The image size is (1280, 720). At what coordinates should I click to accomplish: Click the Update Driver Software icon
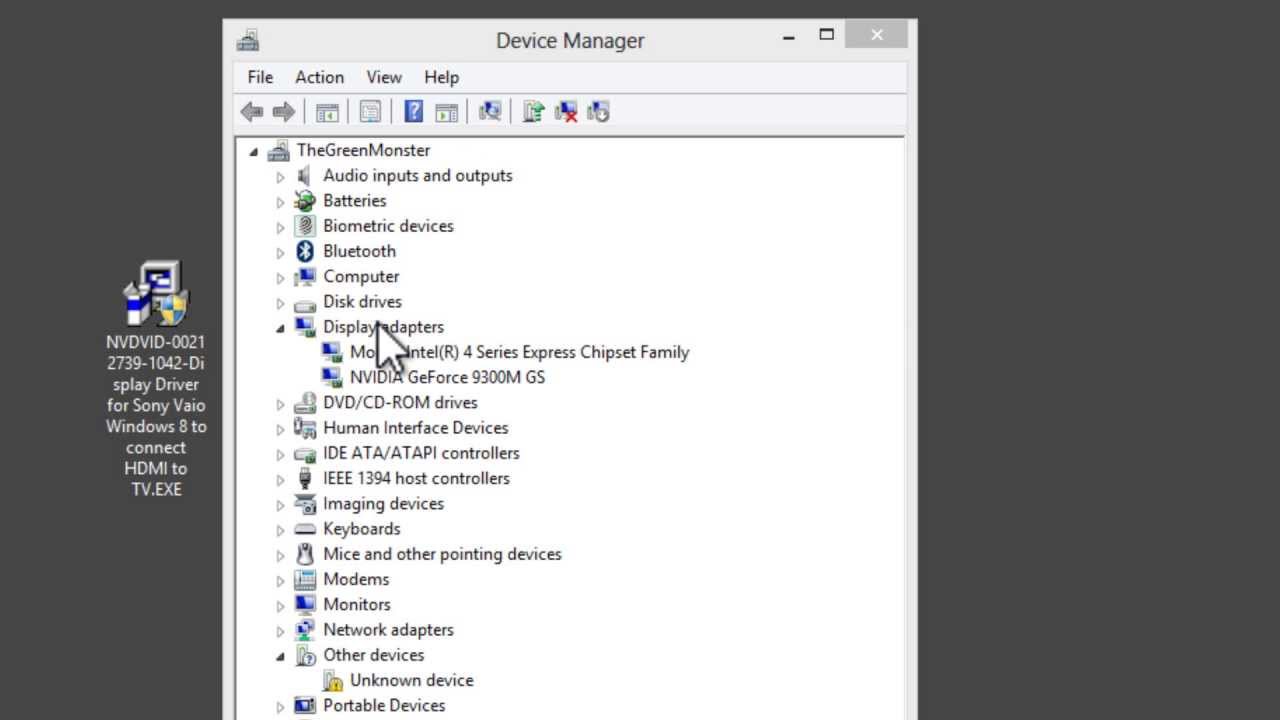(533, 112)
